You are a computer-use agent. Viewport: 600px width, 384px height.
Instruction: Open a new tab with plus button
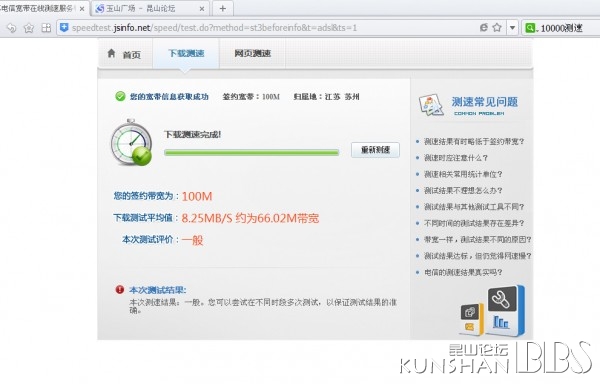coord(223,8)
